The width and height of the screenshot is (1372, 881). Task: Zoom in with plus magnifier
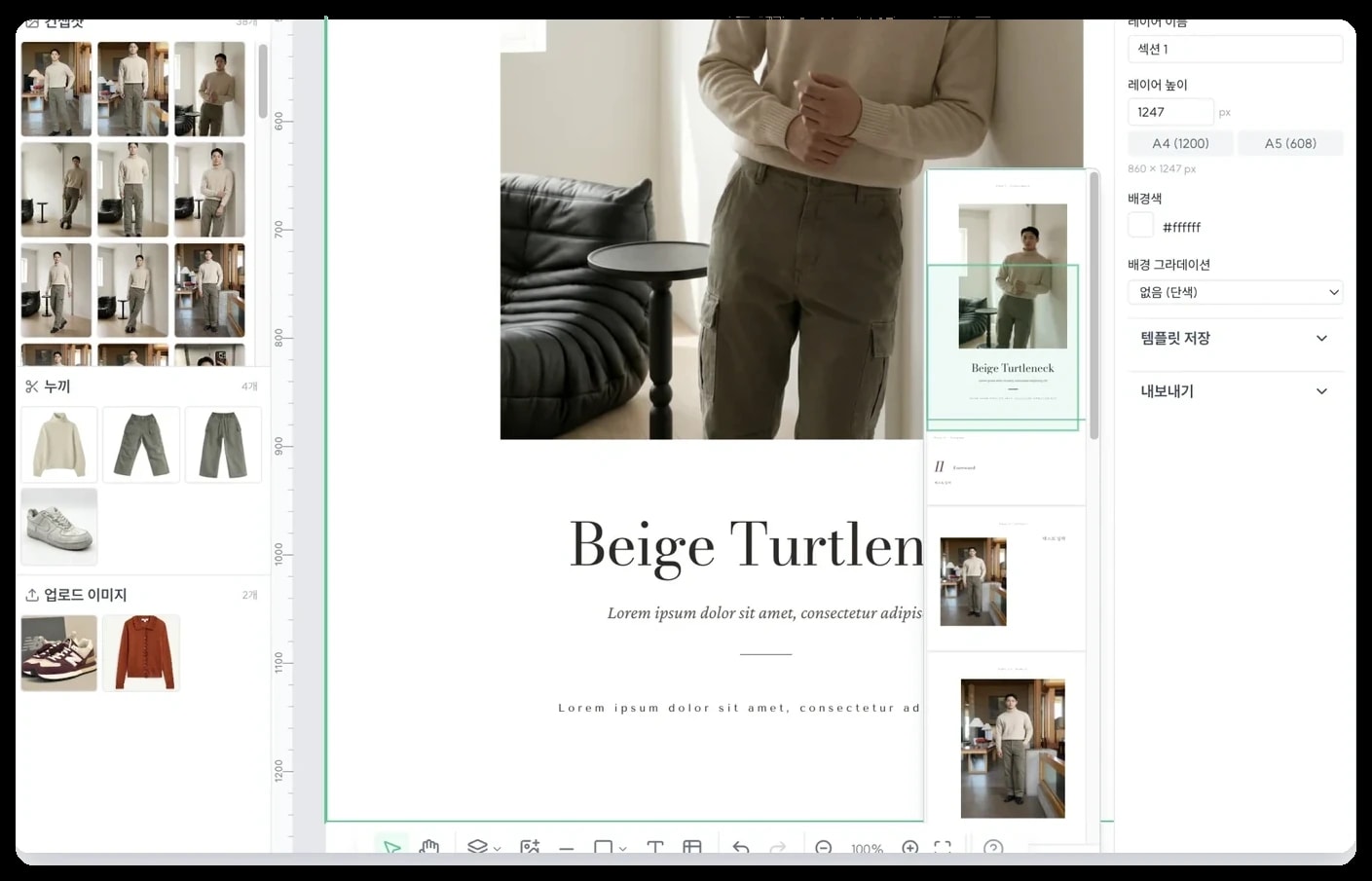tap(910, 848)
